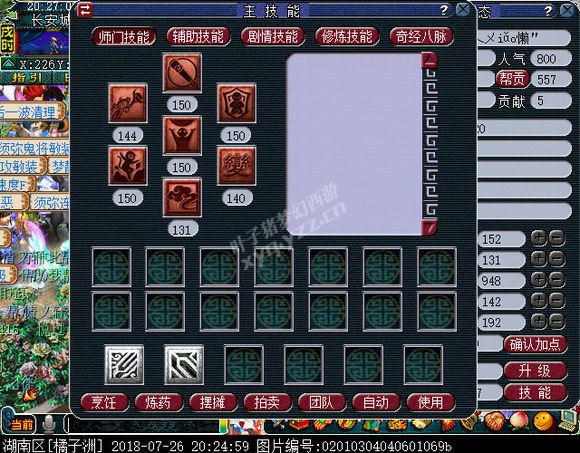
Task: Open the 奇经八脉 tab
Action: pyautogui.click(x=421, y=37)
